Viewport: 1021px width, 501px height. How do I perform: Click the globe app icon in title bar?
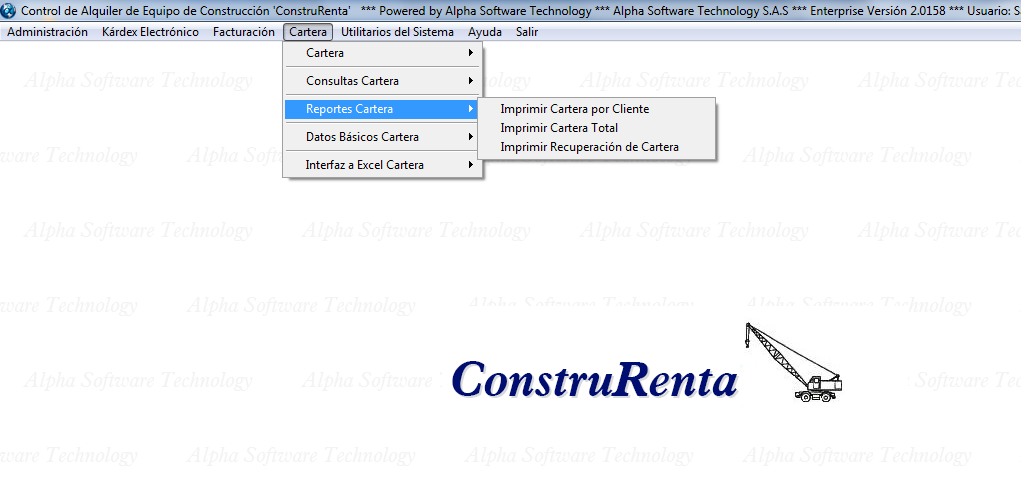click(10, 10)
